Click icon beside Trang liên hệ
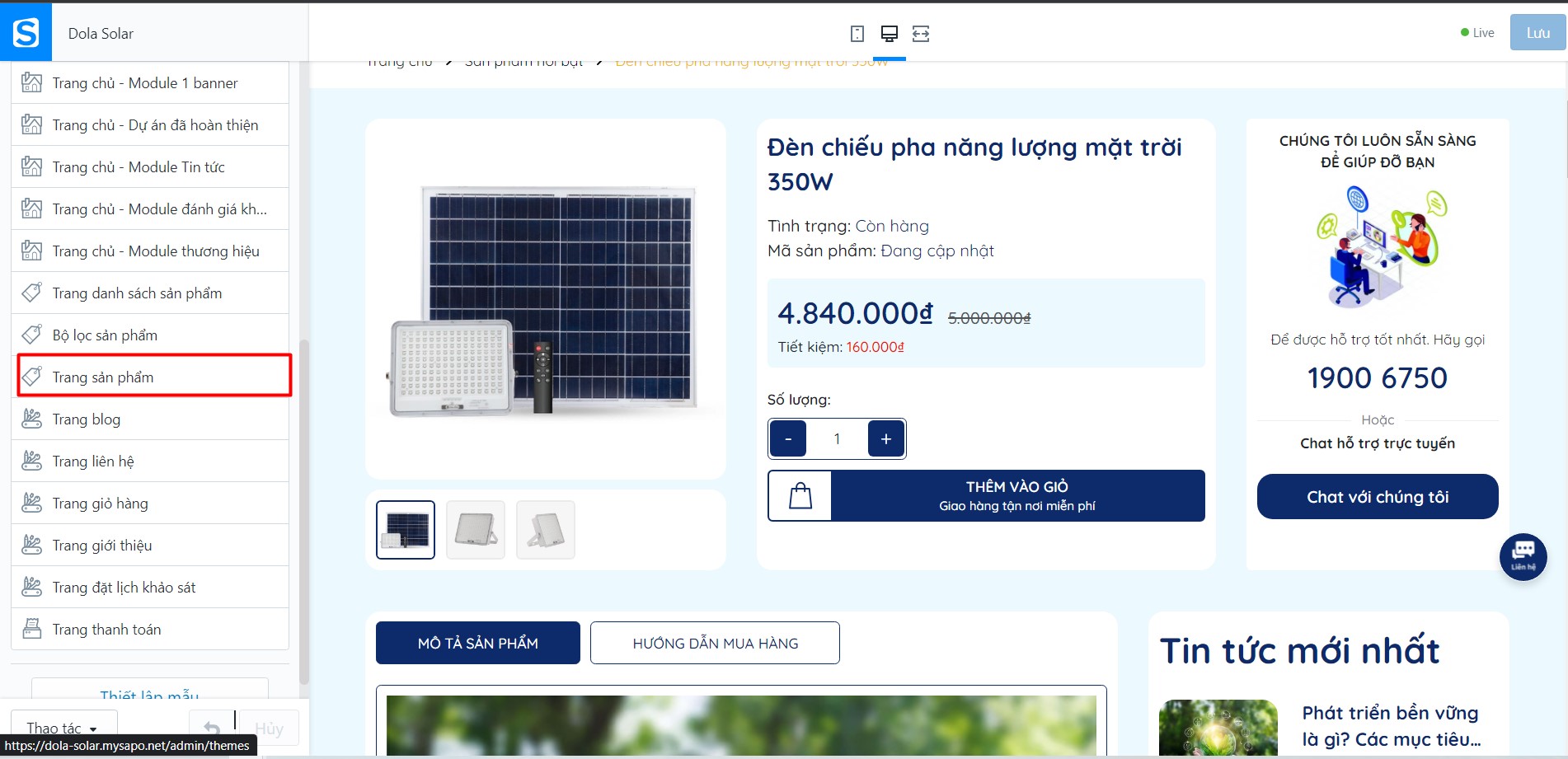Image resolution: width=1568 pixels, height=759 pixels. (x=31, y=461)
